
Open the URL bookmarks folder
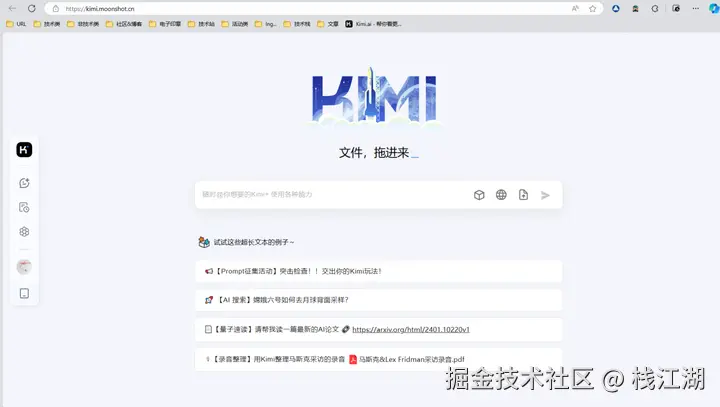click(x=16, y=24)
